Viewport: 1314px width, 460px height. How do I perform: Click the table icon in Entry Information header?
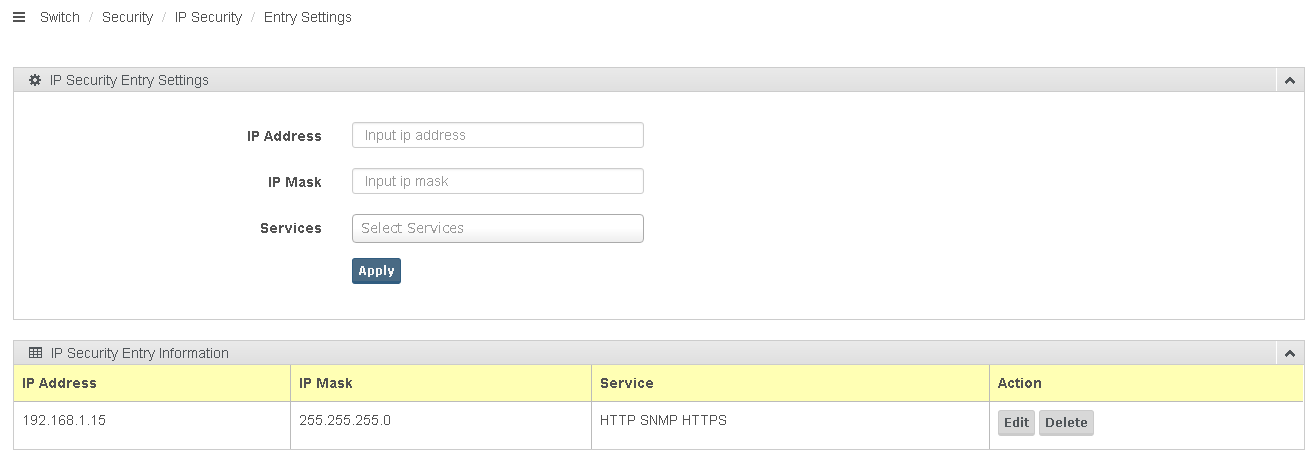coord(35,353)
